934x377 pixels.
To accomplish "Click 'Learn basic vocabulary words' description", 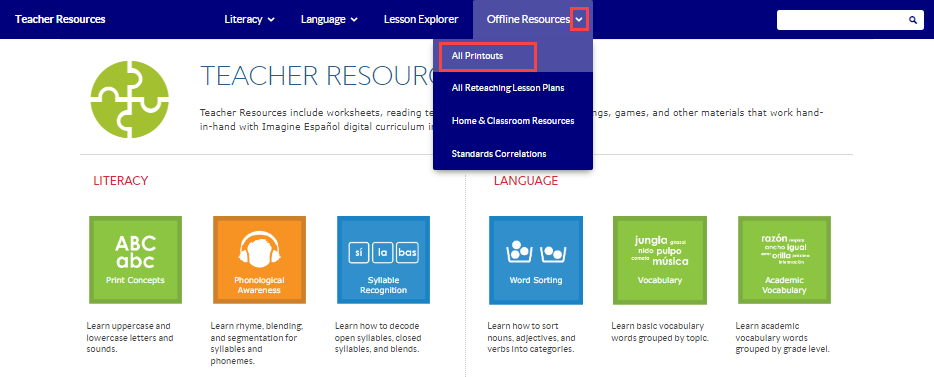I will click(x=660, y=332).
